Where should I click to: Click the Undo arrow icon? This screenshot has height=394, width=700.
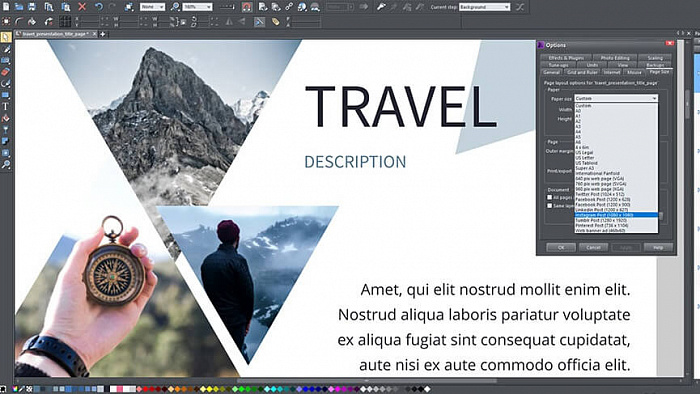tap(98, 7)
